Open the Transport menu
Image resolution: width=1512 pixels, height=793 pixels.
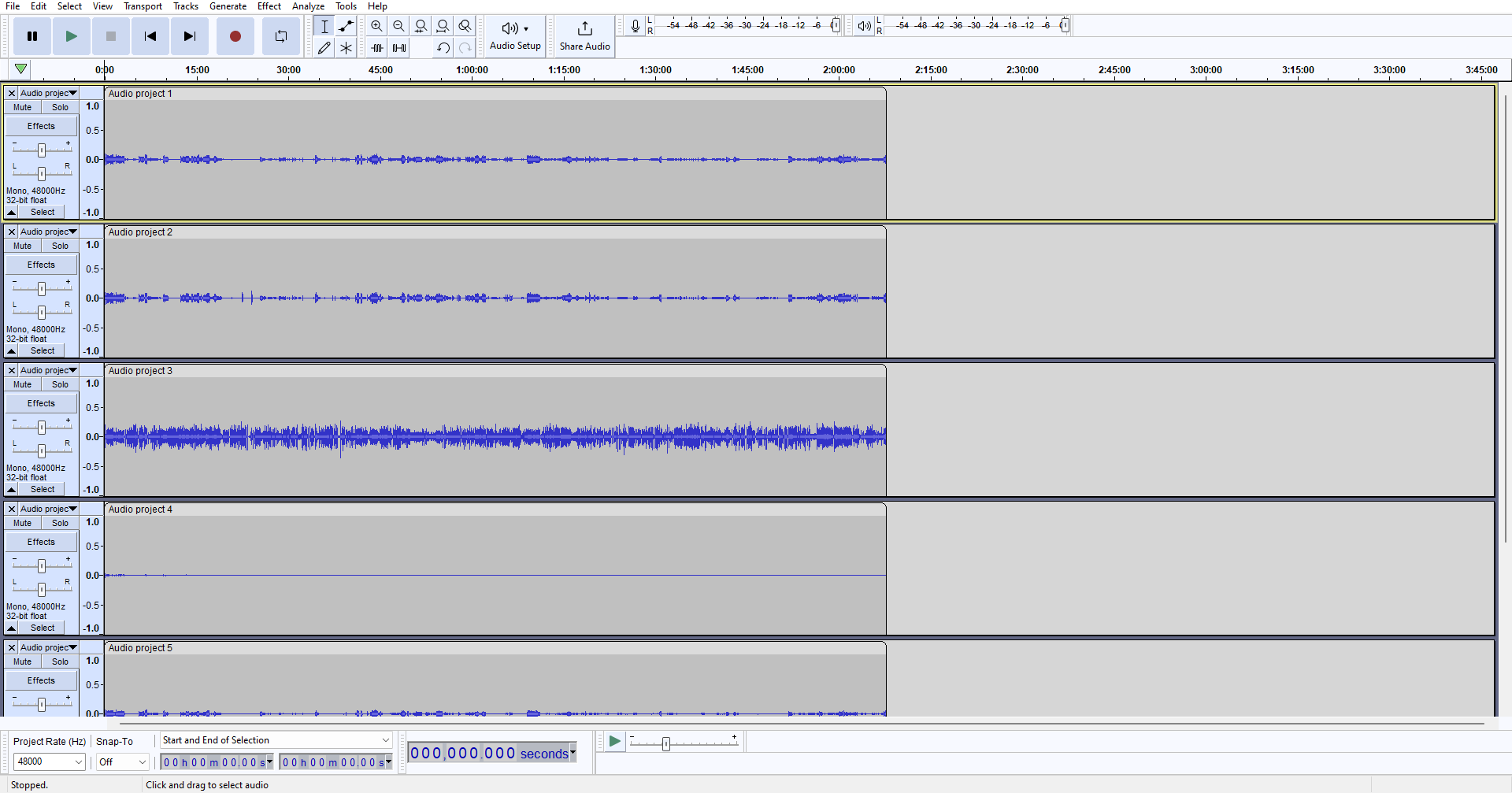click(143, 6)
